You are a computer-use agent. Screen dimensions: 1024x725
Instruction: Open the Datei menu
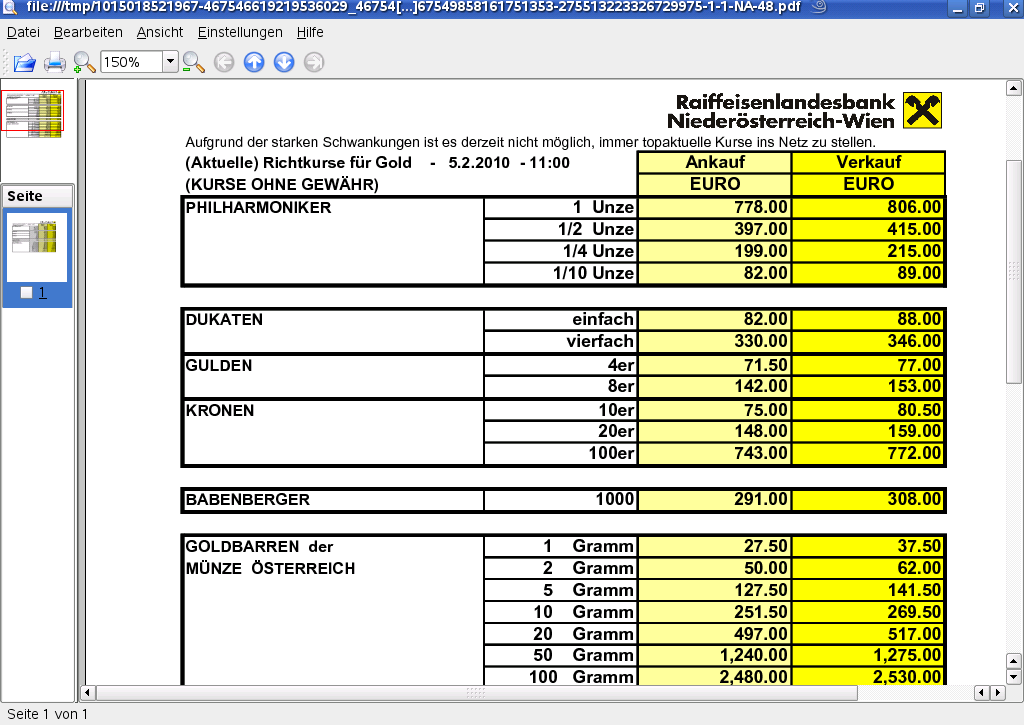(23, 32)
